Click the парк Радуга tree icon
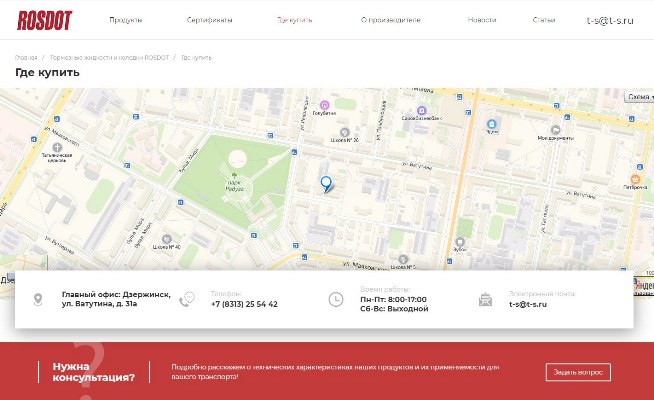The image size is (654, 400). (234, 175)
